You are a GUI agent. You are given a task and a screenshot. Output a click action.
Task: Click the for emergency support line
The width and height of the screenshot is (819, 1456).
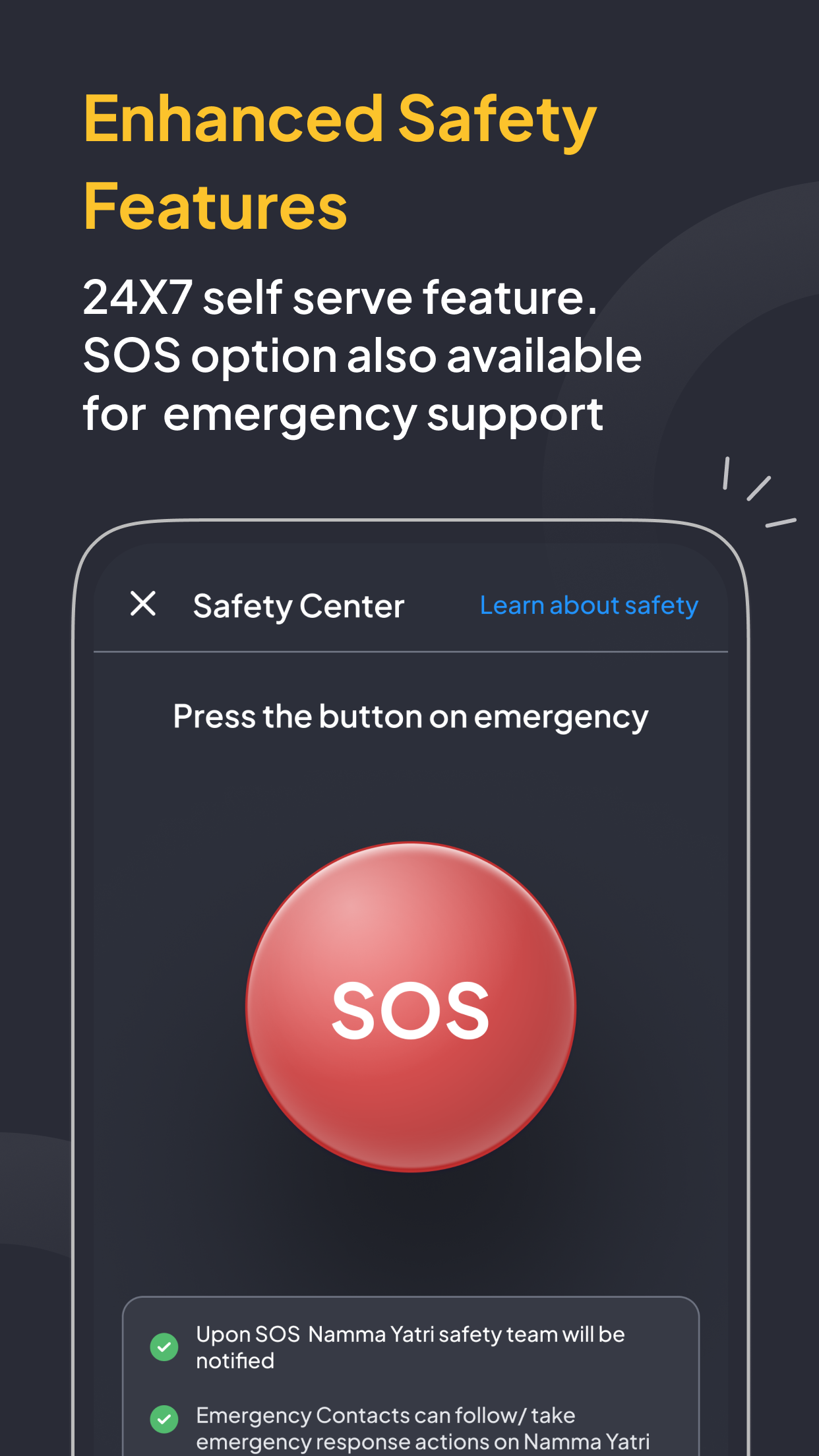tap(343, 415)
